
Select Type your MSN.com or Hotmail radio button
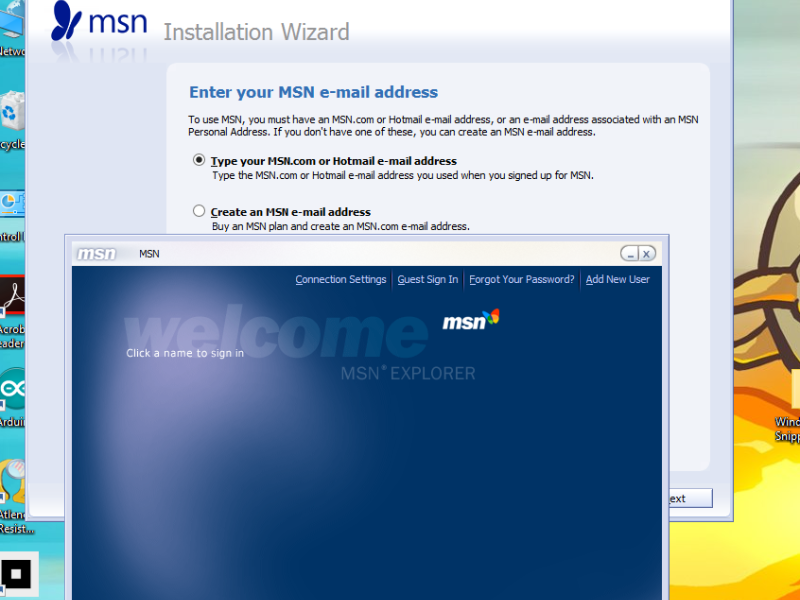199,160
